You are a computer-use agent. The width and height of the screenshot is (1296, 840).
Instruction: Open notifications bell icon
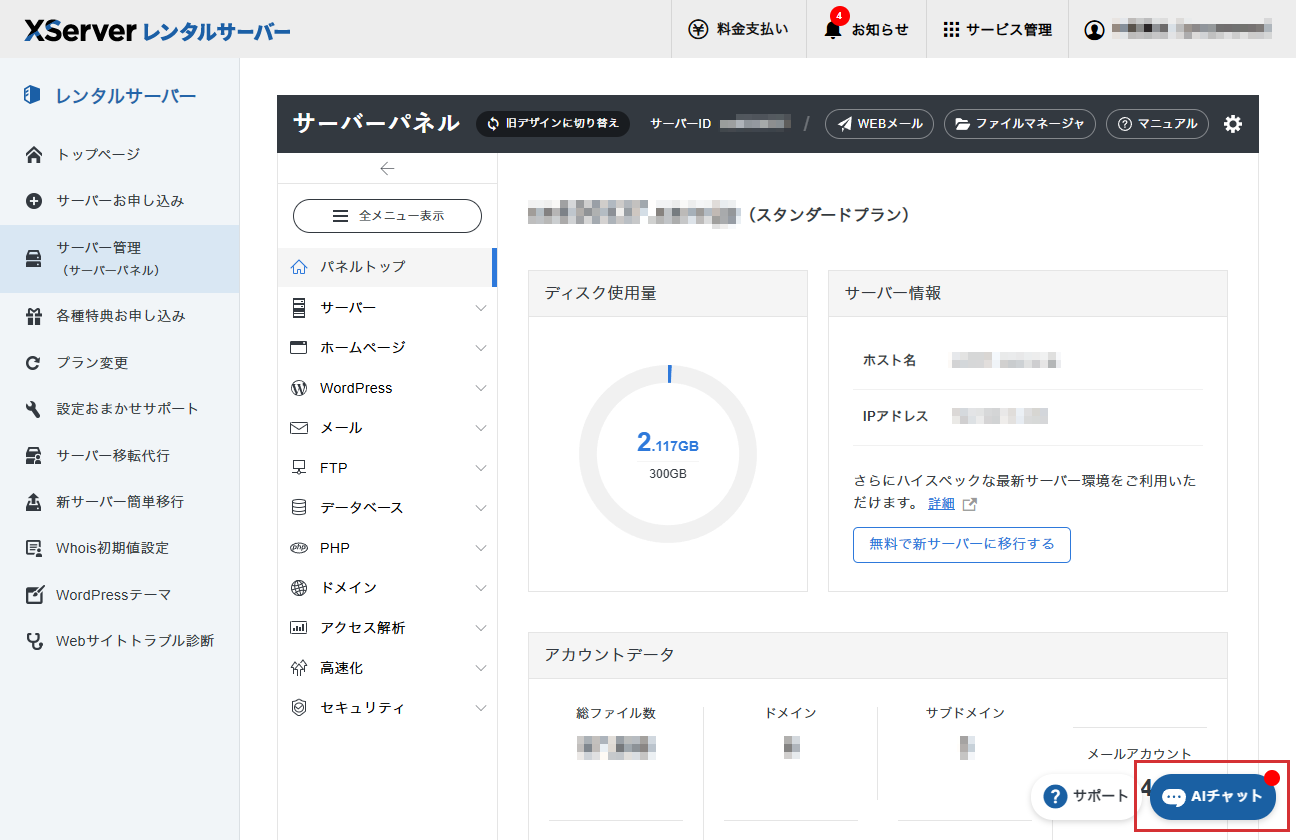tap(833, 29)
